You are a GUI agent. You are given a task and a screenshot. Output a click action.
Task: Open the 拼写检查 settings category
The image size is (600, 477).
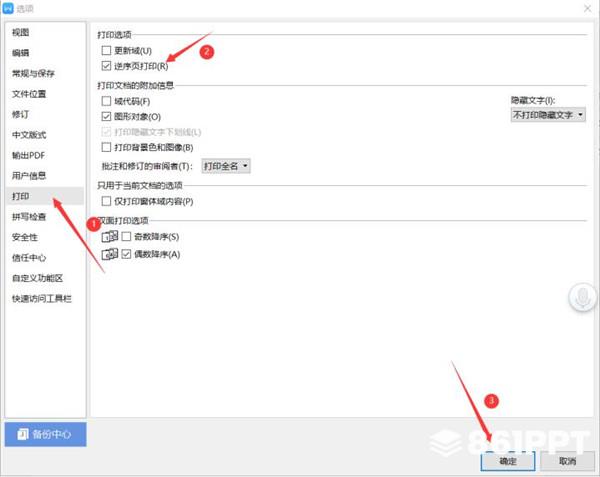[x=29, y=217]
